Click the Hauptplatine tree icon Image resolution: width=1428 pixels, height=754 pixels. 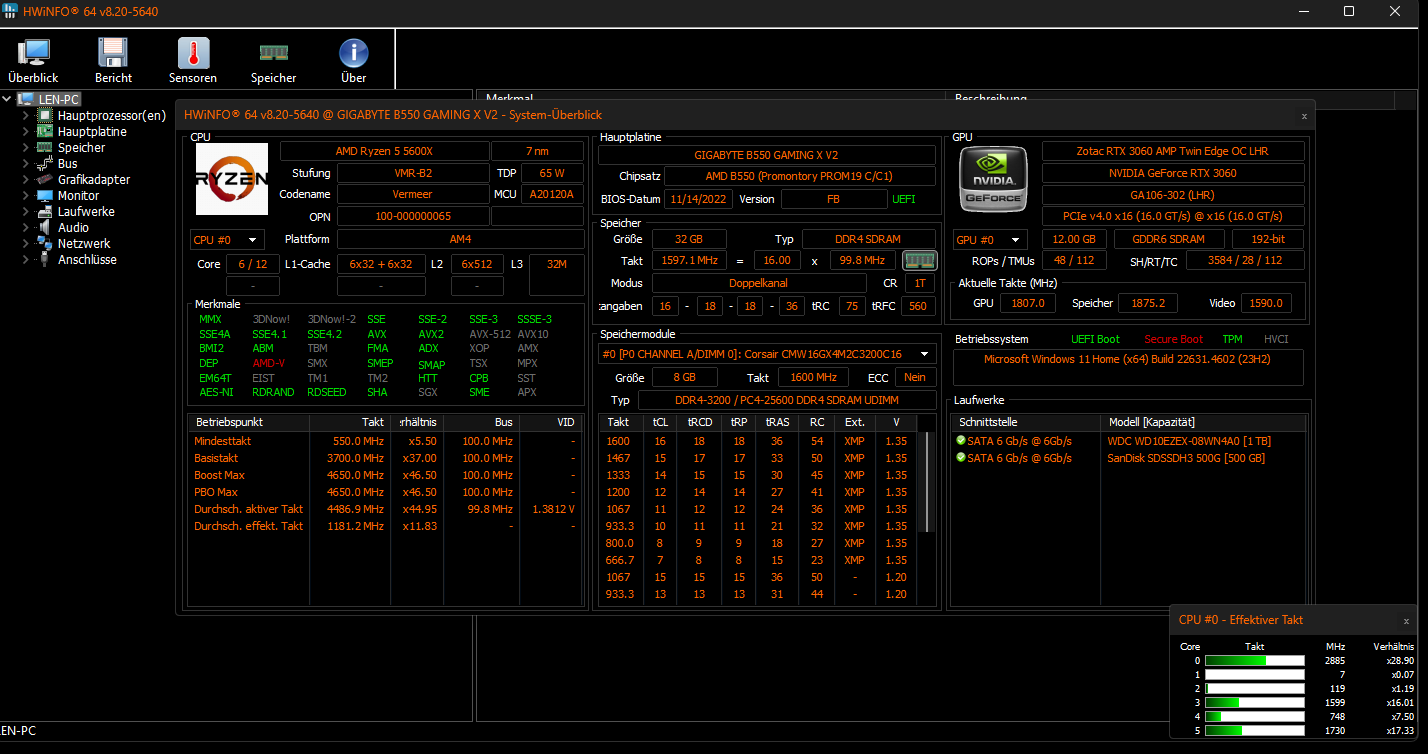tap(45, 131)
